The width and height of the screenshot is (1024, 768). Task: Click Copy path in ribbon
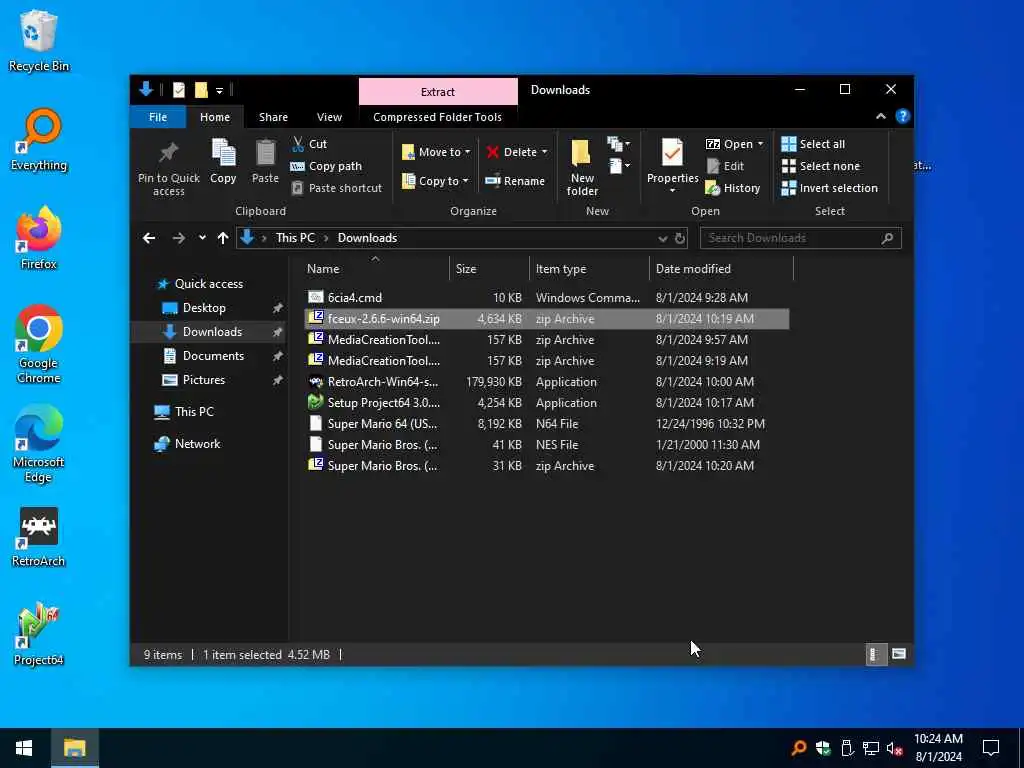coord(326,166)
